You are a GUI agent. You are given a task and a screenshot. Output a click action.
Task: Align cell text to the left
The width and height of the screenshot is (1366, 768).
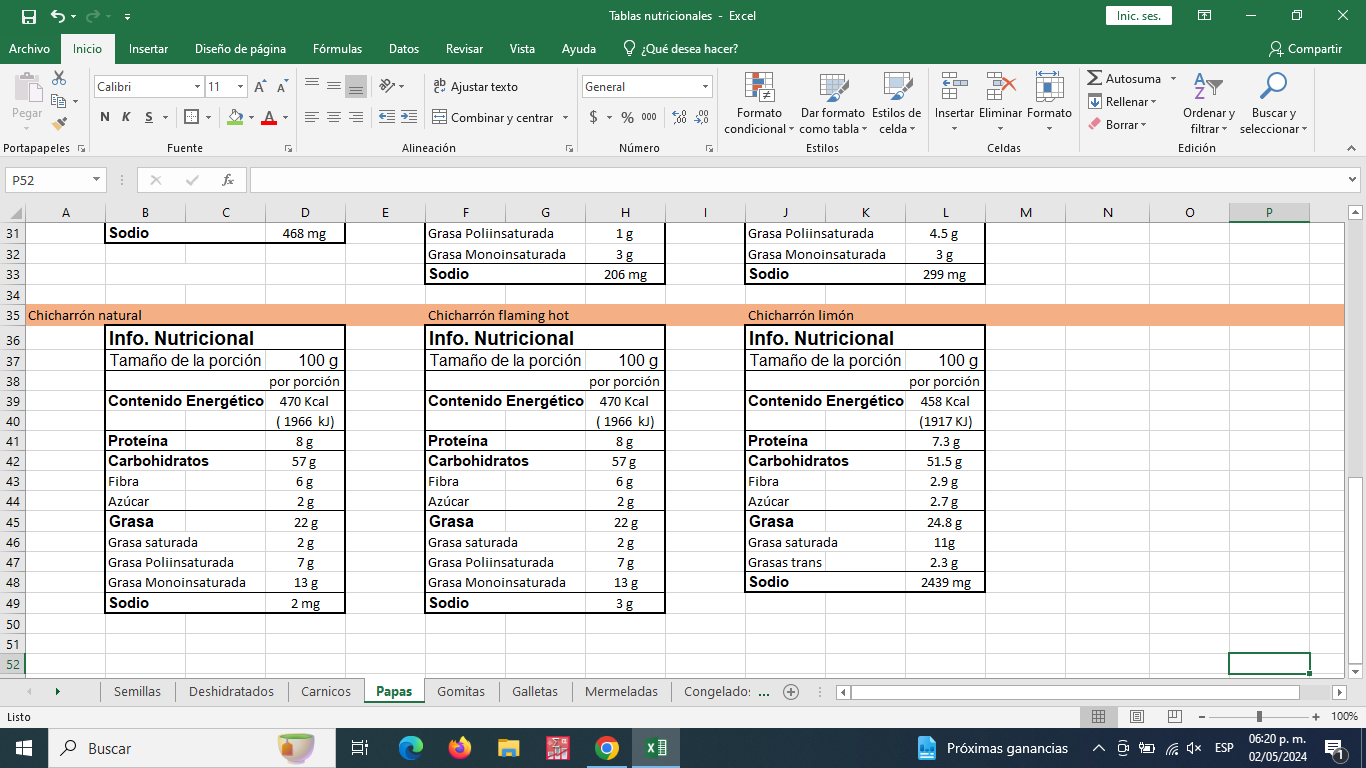(311, 117)
